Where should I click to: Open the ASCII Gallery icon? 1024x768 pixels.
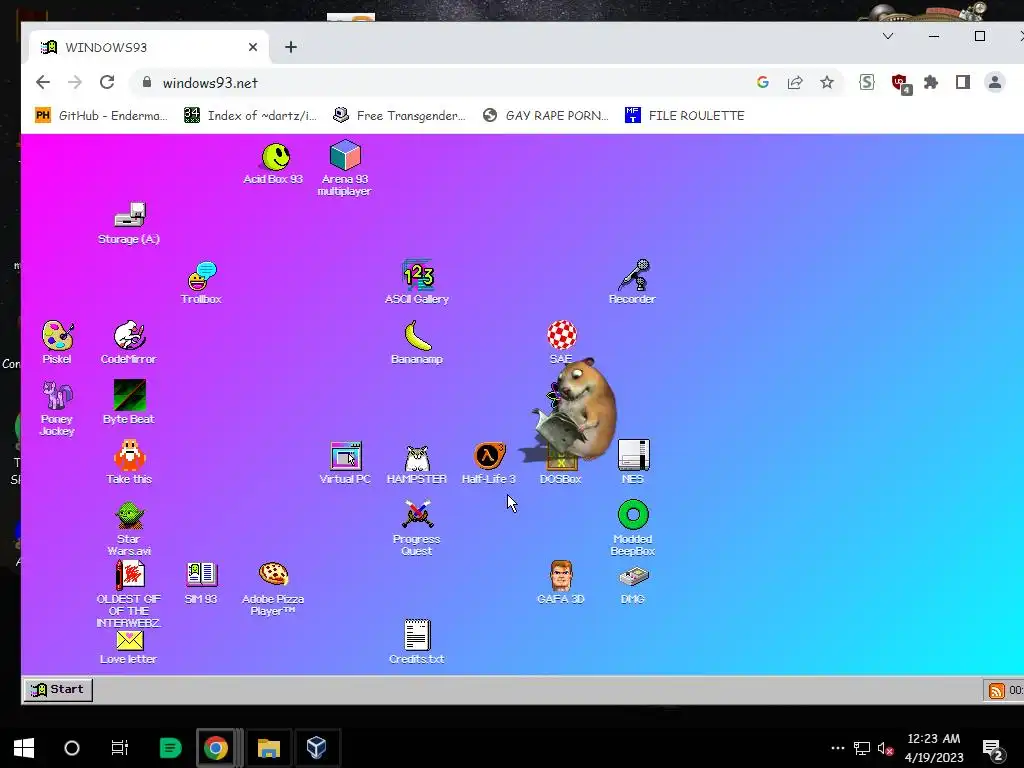coord(417,283)
